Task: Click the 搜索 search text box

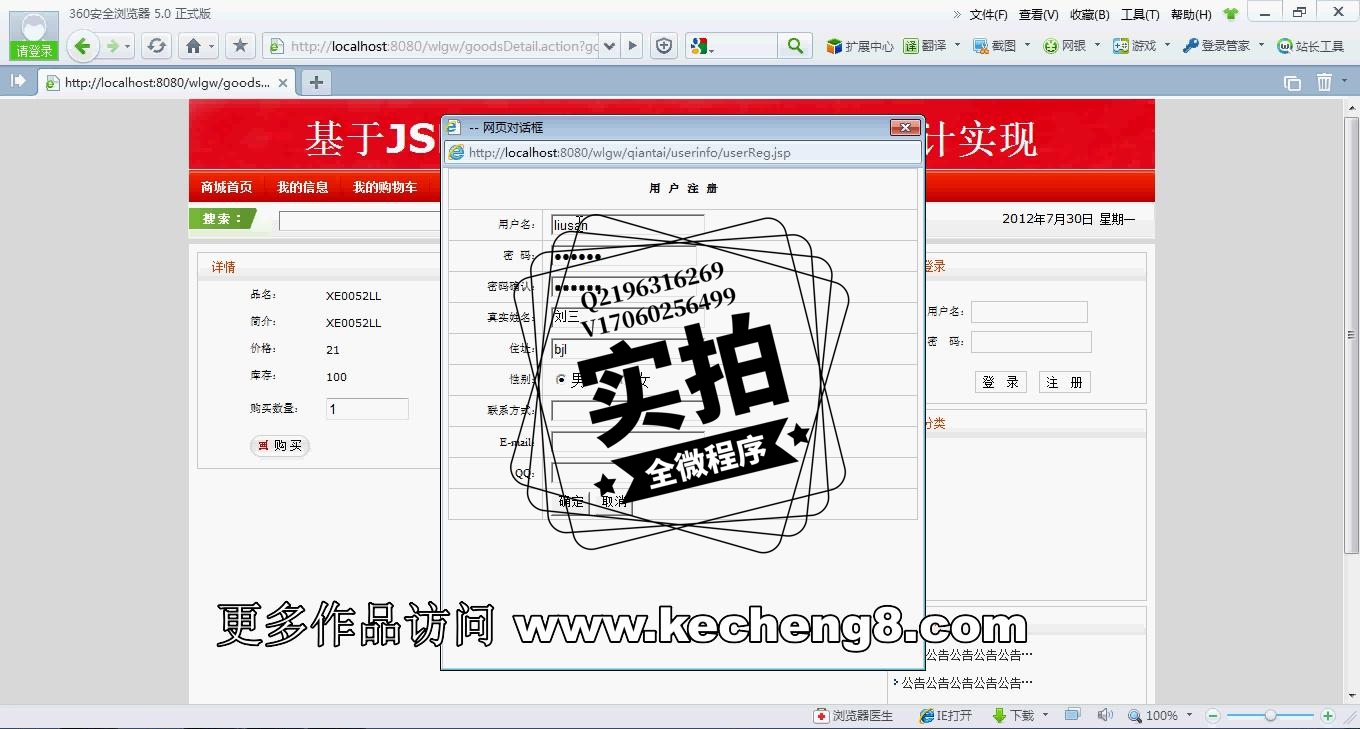Action: pos(360,221)
